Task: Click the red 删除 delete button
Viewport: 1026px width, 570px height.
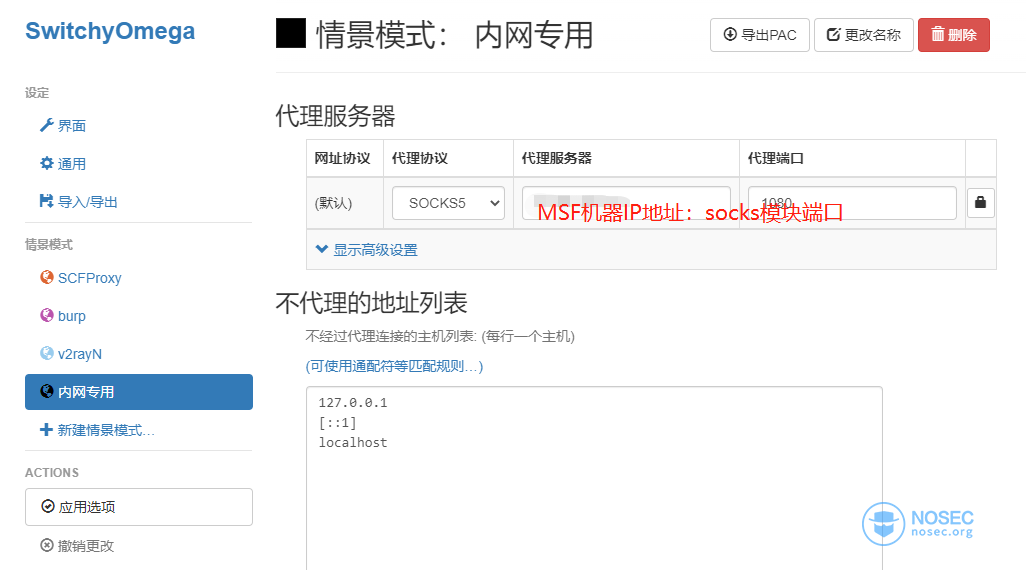Action: 953,35
